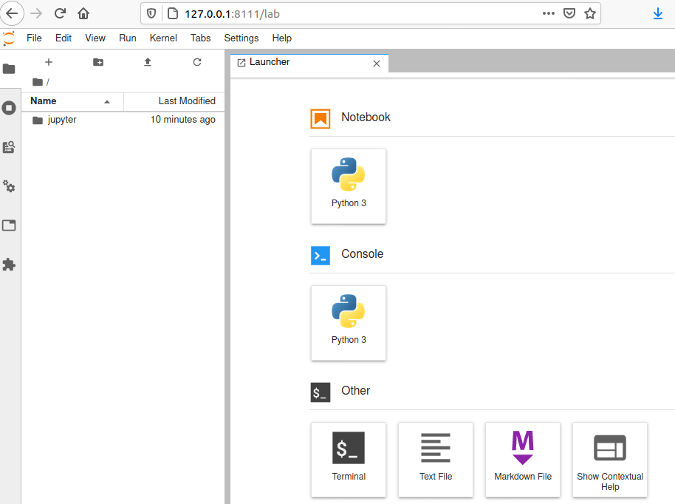Show the Property Inspector gears icon

[9, 186]
